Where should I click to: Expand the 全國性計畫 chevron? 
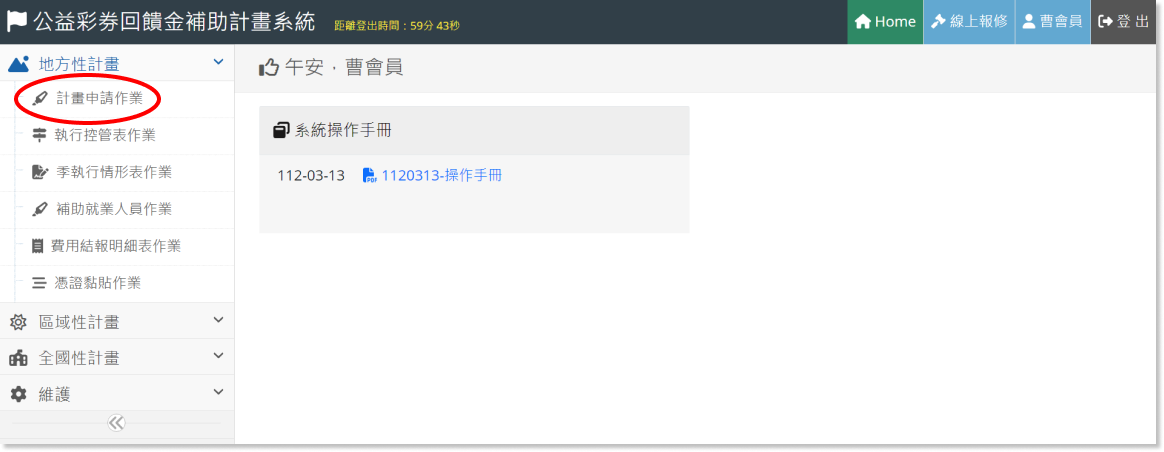click(x=218, y=356)
